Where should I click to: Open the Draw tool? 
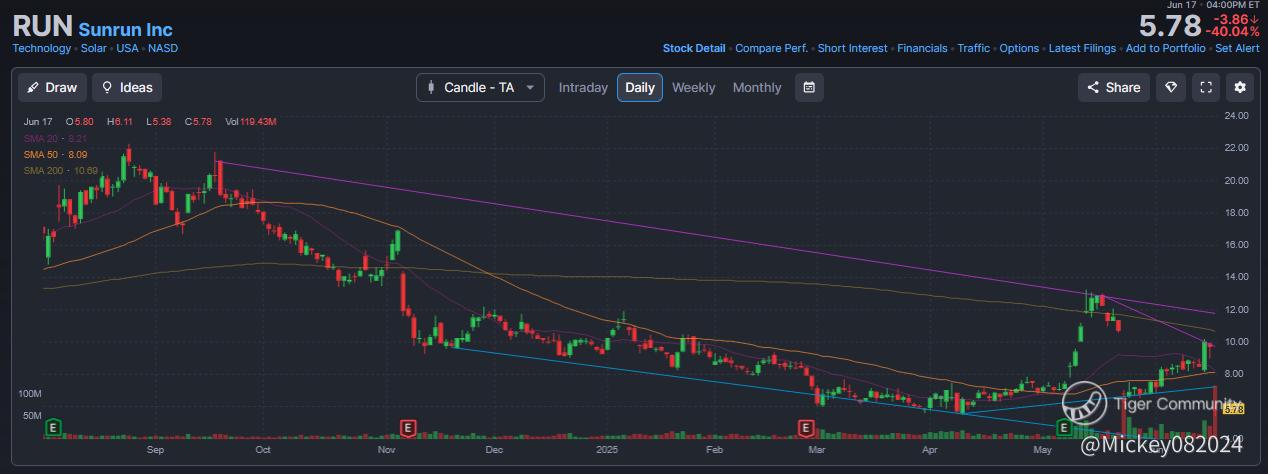pos(52,87)
